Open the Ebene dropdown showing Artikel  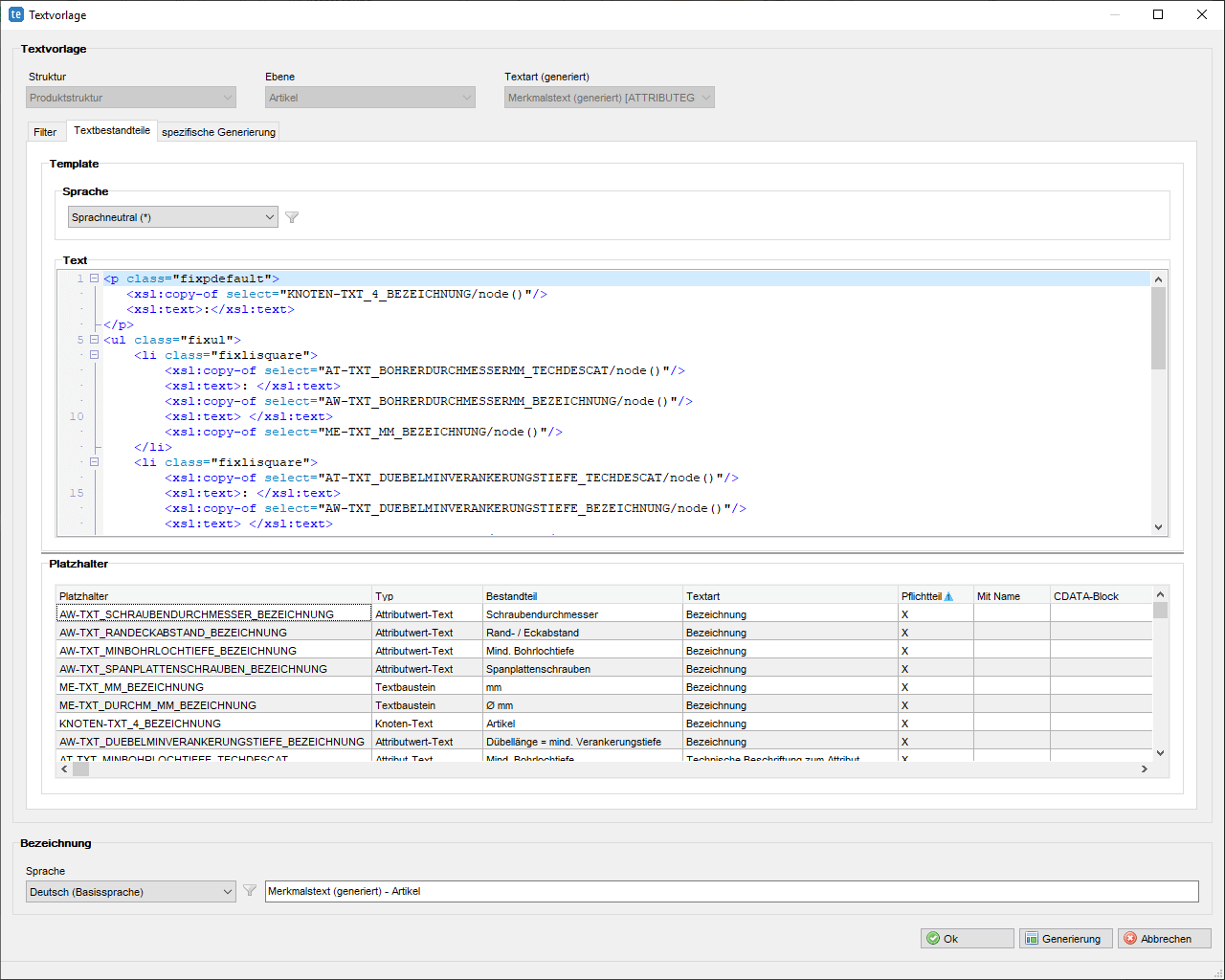click(370, 98)
